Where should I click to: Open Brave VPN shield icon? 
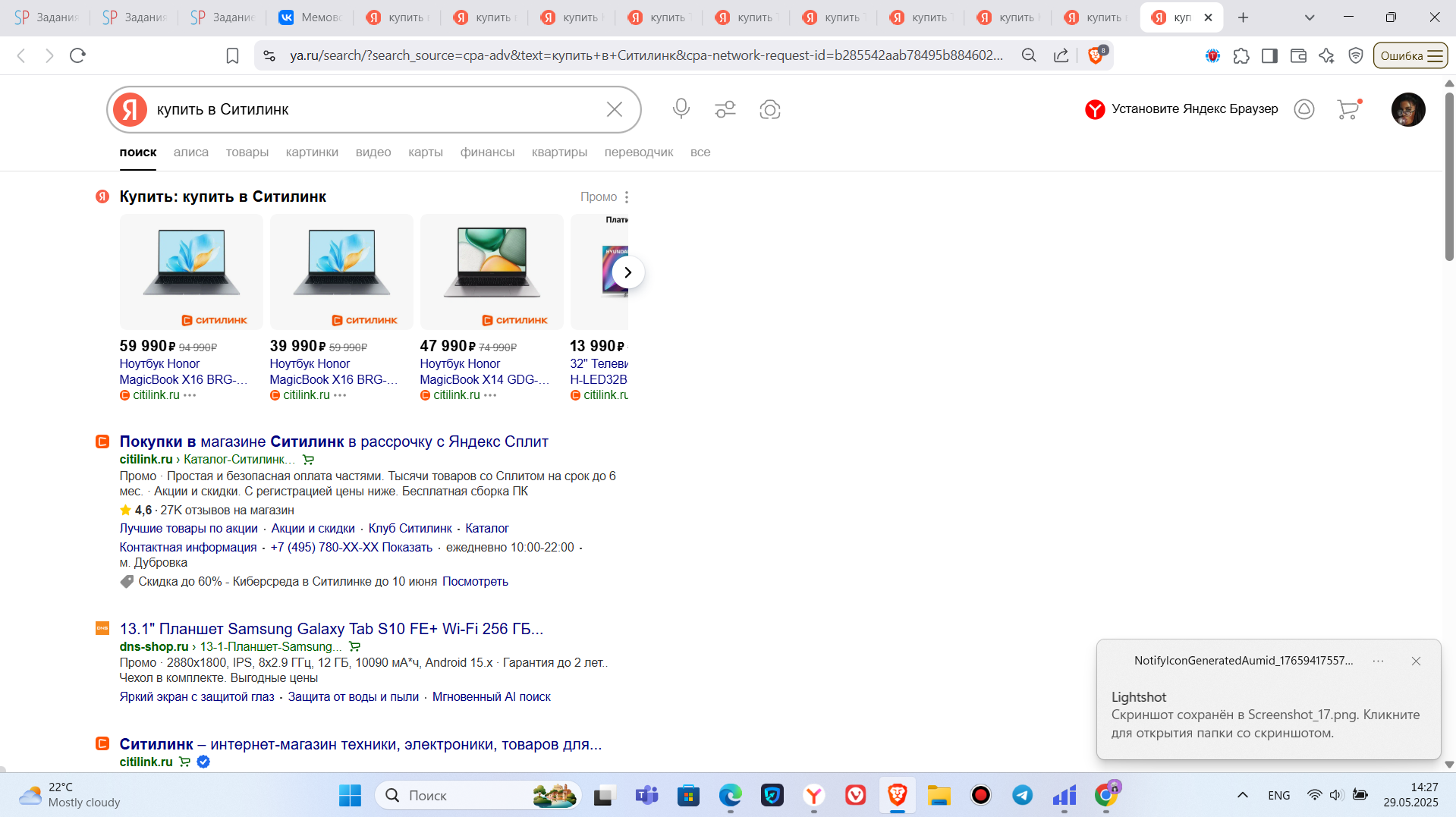tap(1356, 55)
